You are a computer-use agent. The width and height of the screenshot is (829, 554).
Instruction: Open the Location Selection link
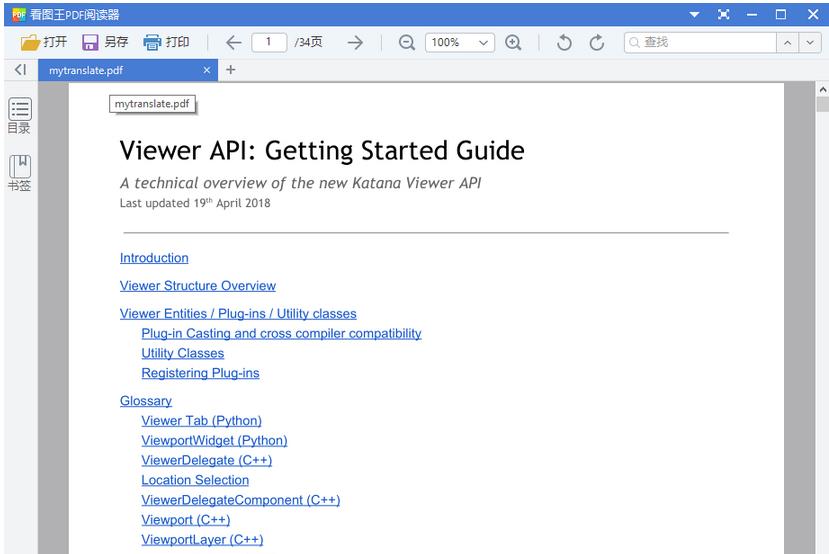195,480
